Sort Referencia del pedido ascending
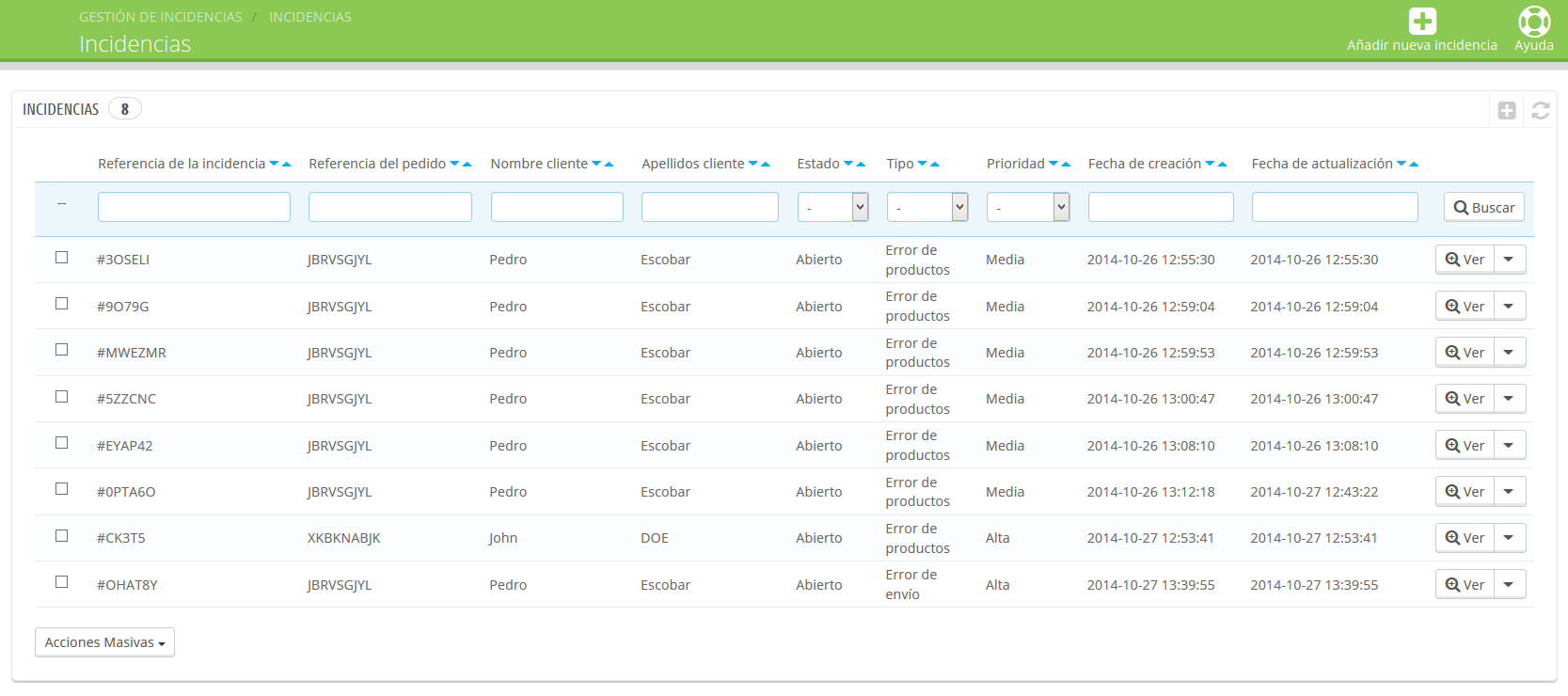This screenshot has height=696, width=1568. point(467,164)
